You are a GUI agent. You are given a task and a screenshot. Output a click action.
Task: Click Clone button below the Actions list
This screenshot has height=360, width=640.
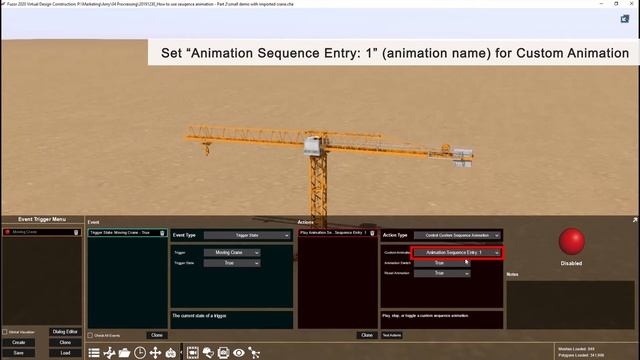[x=367, y=335]
